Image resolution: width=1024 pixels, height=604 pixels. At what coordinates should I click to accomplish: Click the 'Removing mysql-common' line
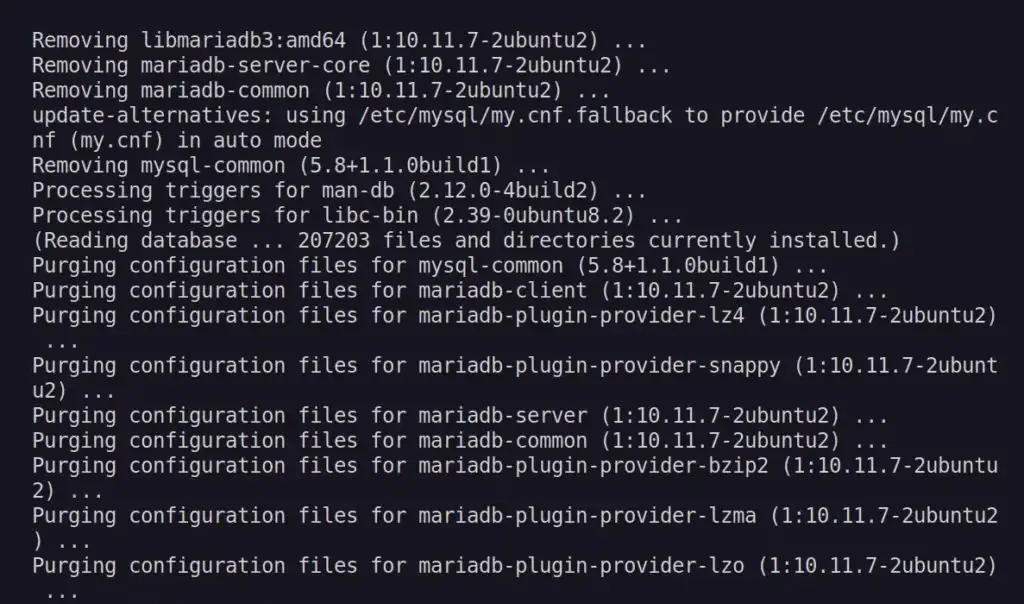coord(290,166)
